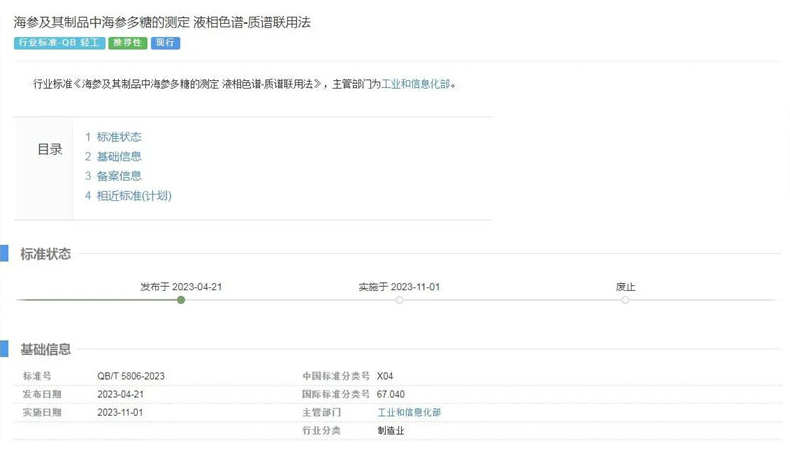
Task: Select the 废止 timeline dot
Action: pyautogui.click(x=625, y=300)
